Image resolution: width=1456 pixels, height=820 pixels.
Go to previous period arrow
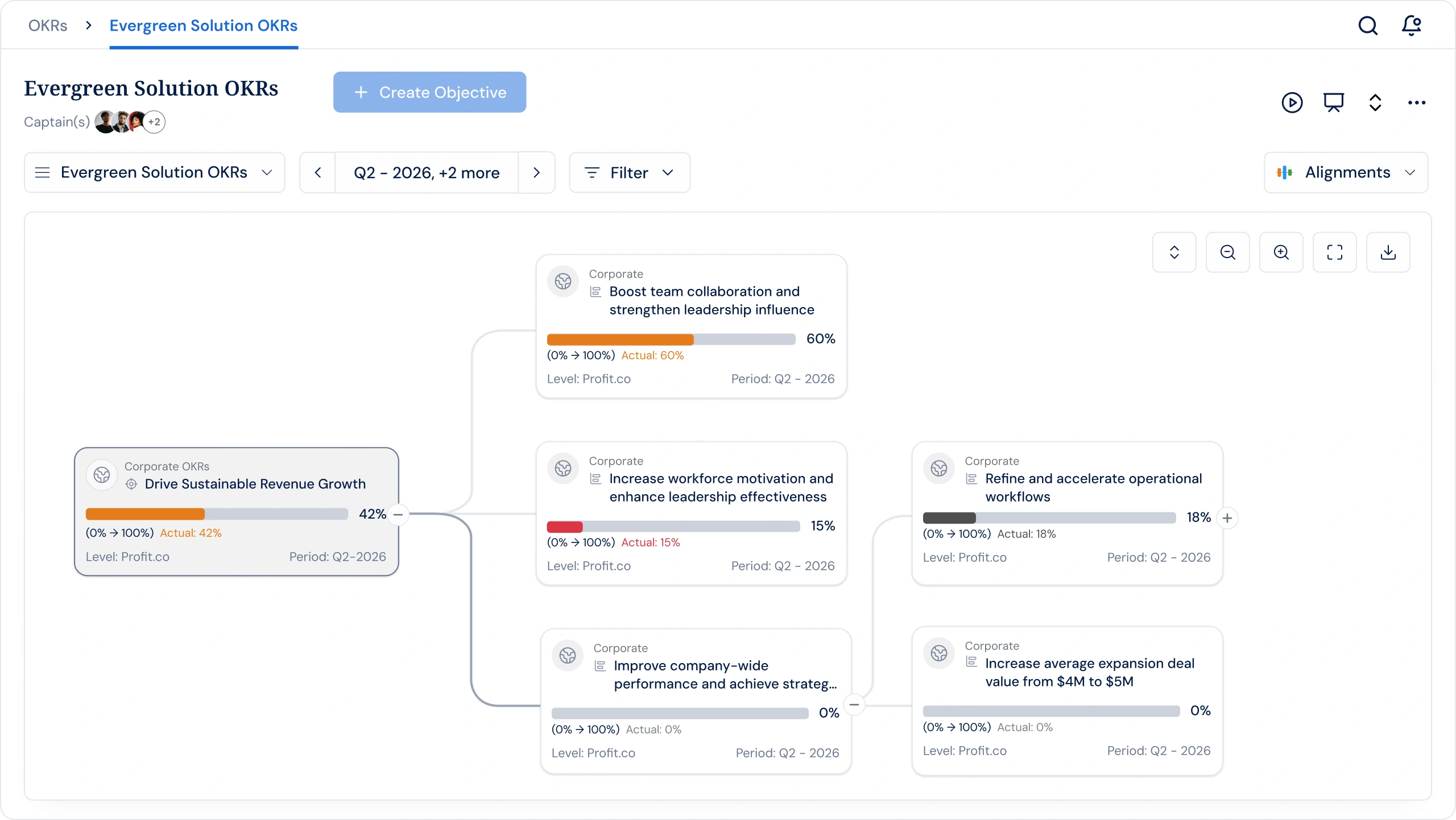tap(318, 172)
